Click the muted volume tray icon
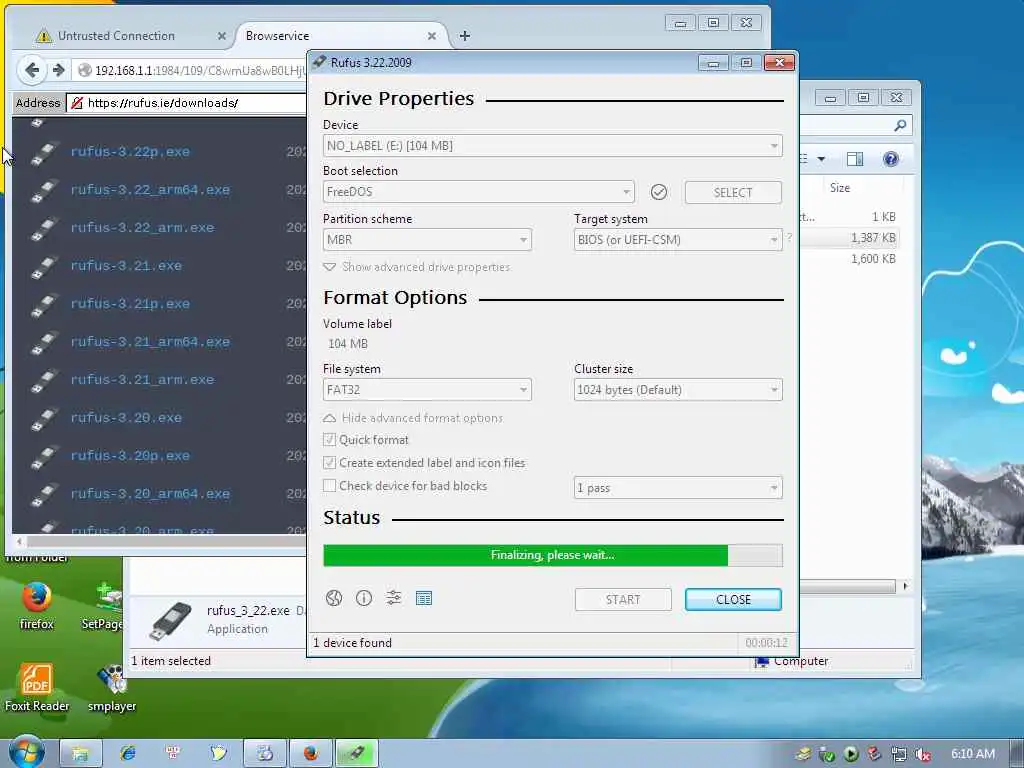The image size is (1024, 768). coord(922,754)
